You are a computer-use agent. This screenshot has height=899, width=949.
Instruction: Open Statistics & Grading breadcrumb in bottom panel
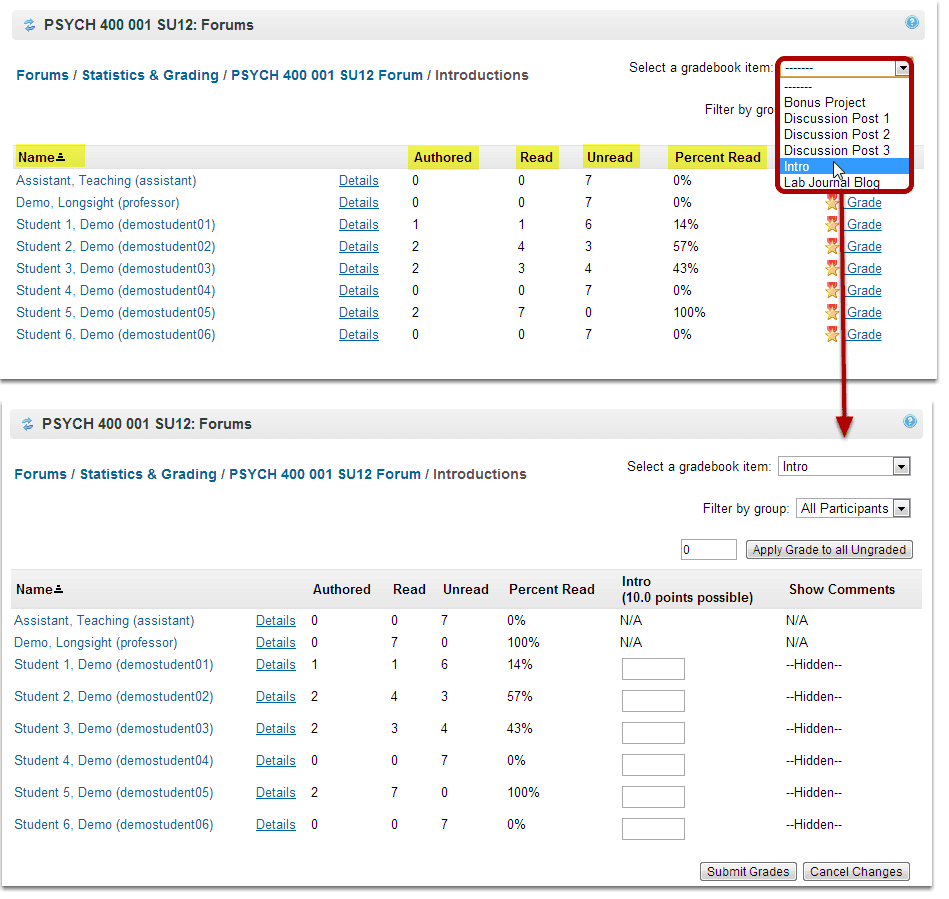tap(148, 474)
